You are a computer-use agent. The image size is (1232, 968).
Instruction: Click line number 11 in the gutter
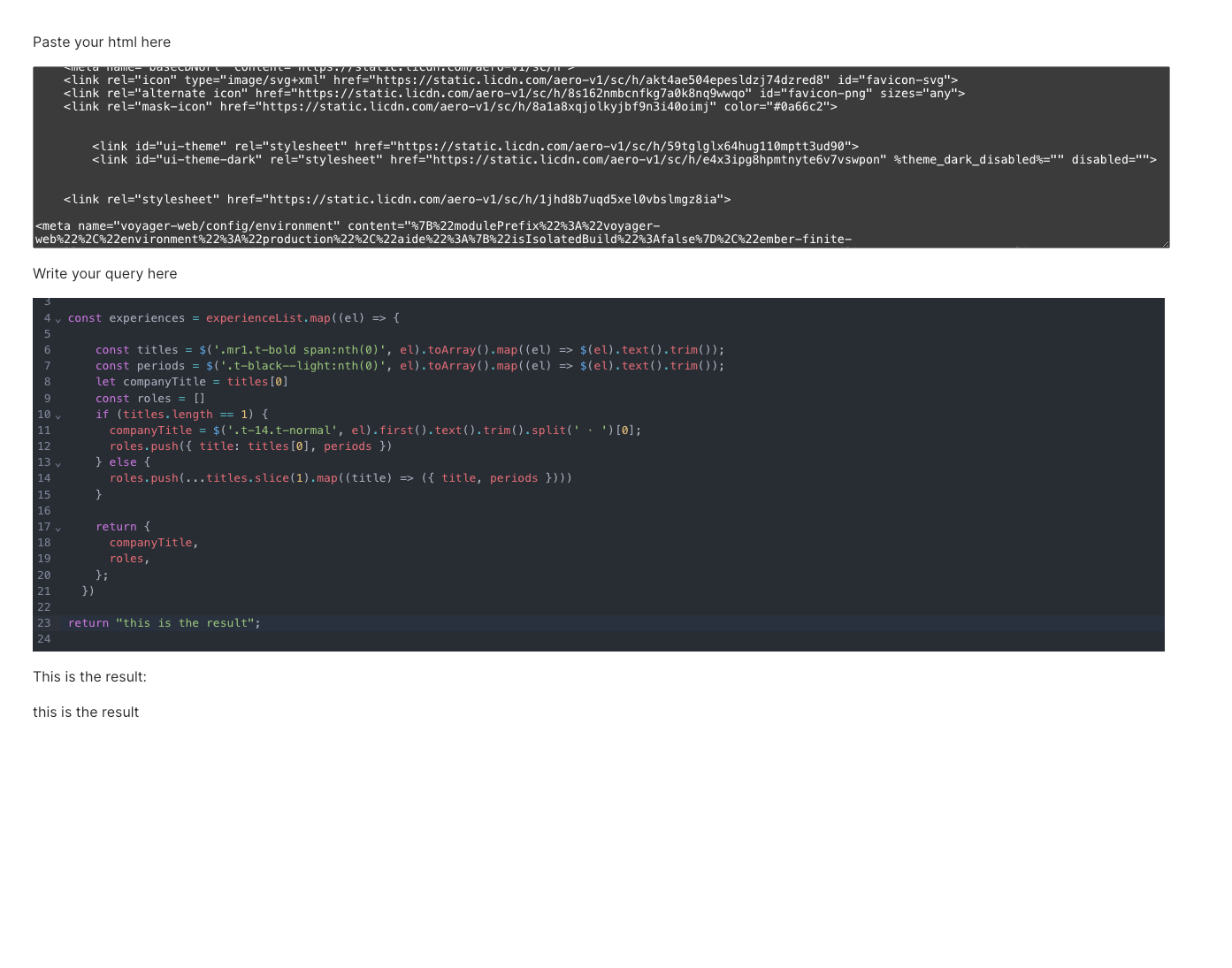[x=44, y=431]
